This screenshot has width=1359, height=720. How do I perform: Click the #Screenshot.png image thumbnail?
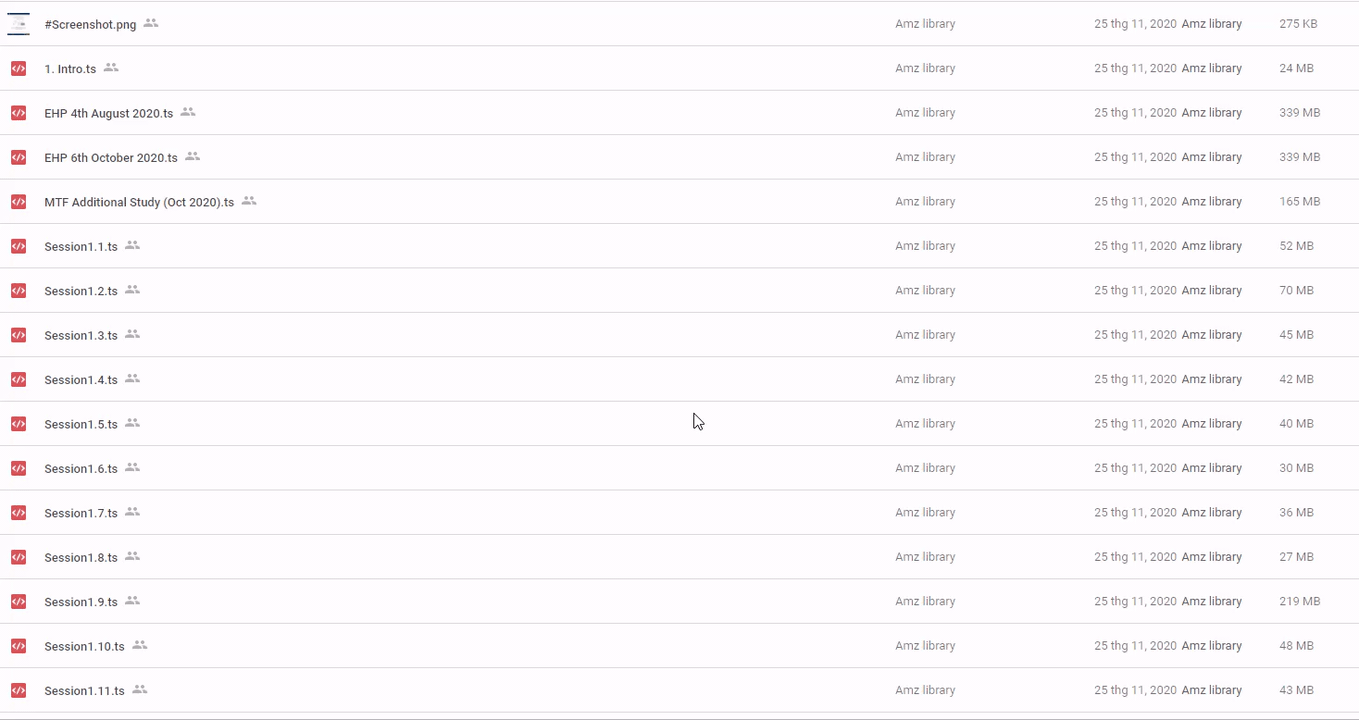(18, 24)
